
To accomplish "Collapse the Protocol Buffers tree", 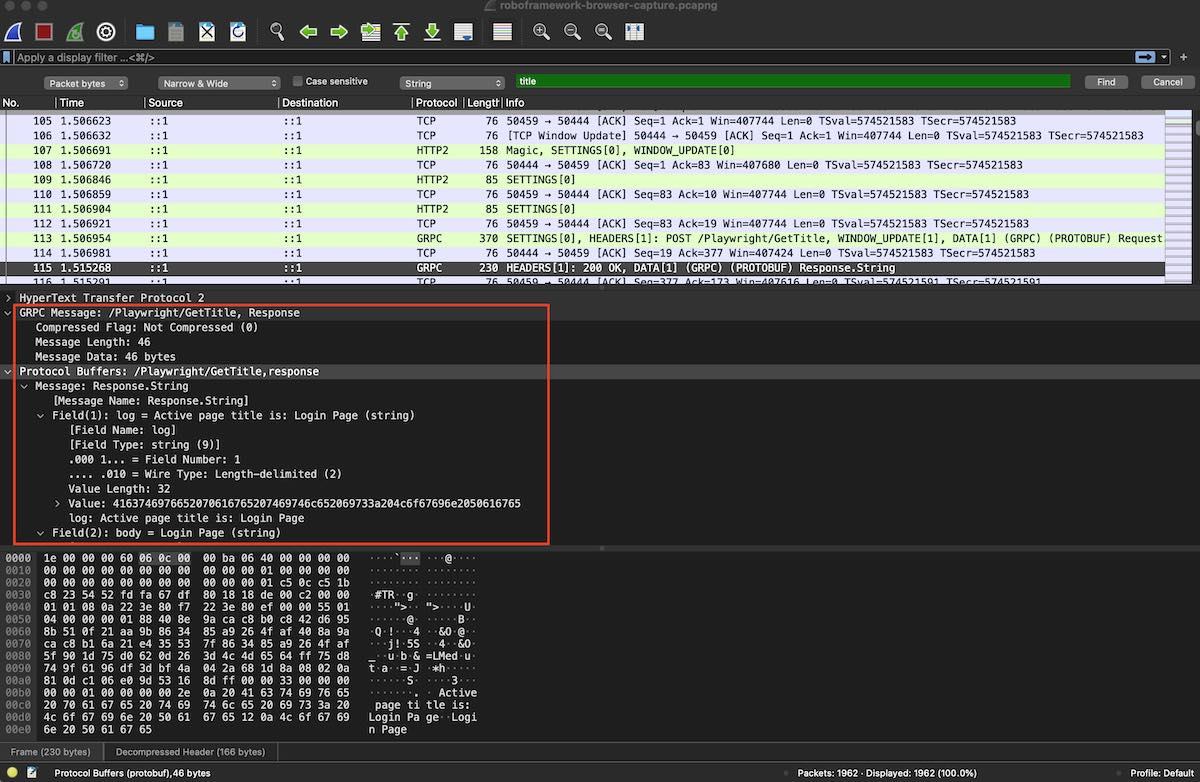I will tap(8, 371).
